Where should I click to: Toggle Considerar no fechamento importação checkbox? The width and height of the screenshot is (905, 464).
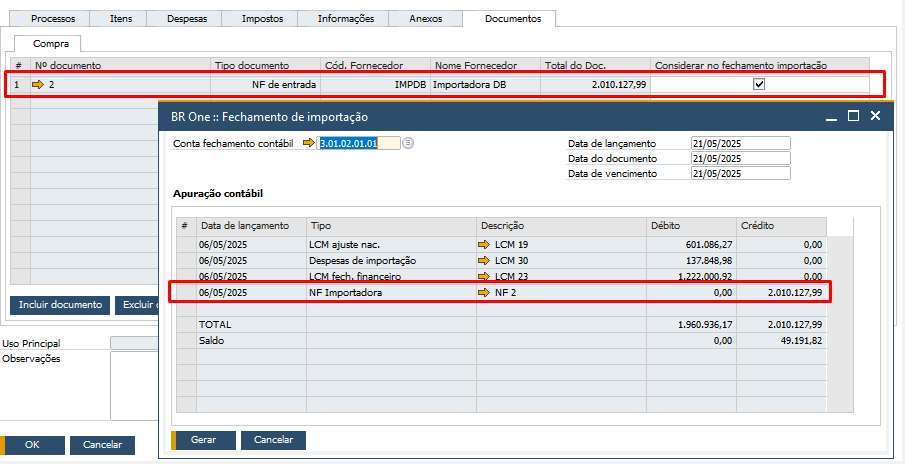(x=760, y=85)
